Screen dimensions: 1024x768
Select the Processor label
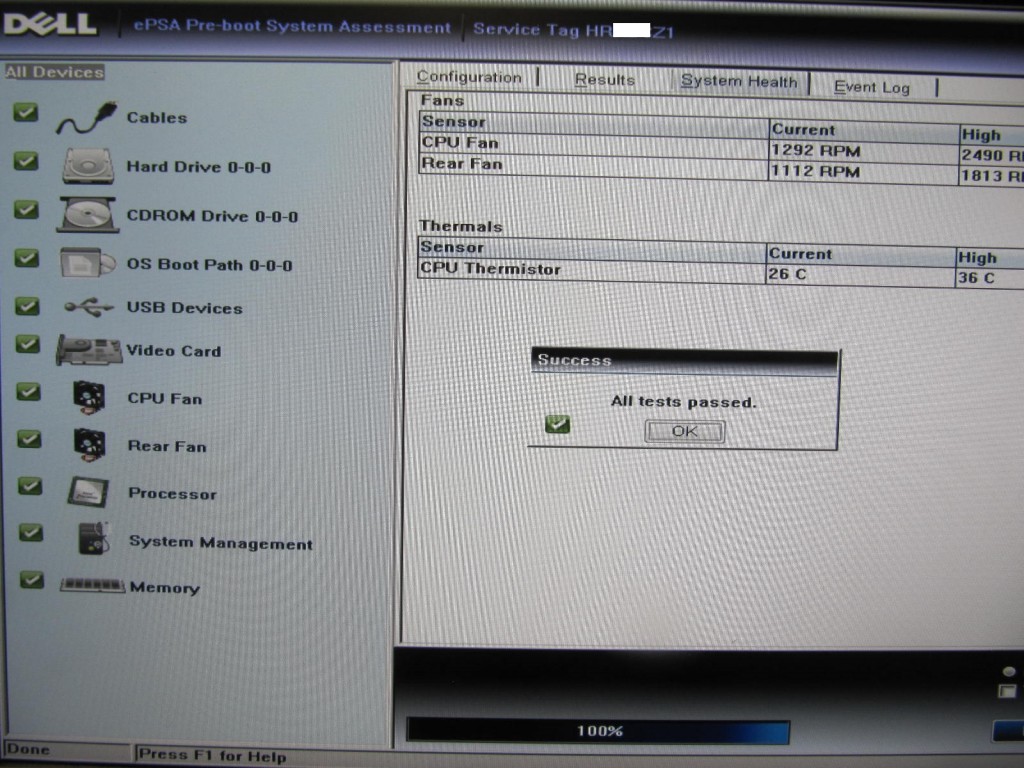coord(172,493)
